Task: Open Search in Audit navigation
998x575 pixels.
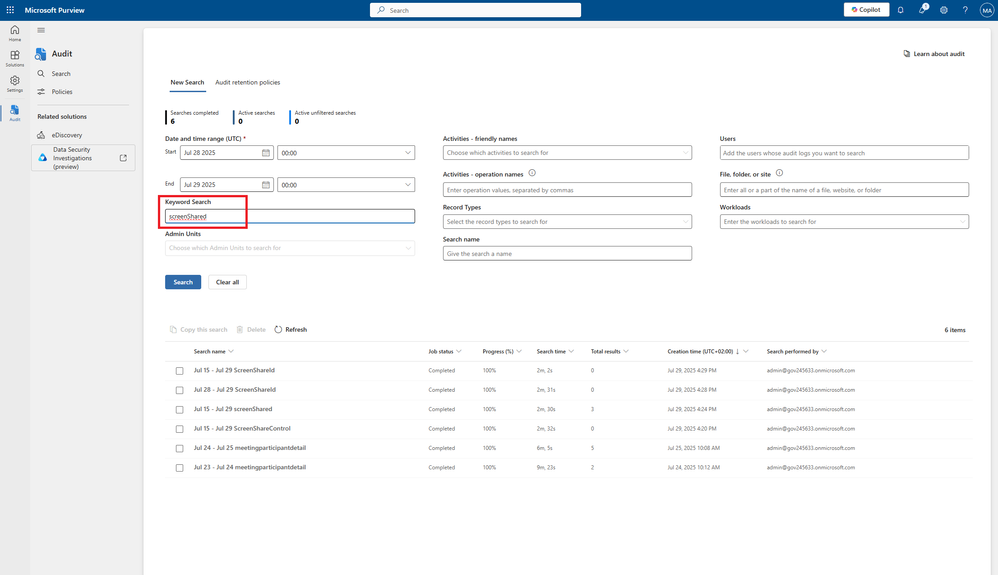Action: coord(61,74)
